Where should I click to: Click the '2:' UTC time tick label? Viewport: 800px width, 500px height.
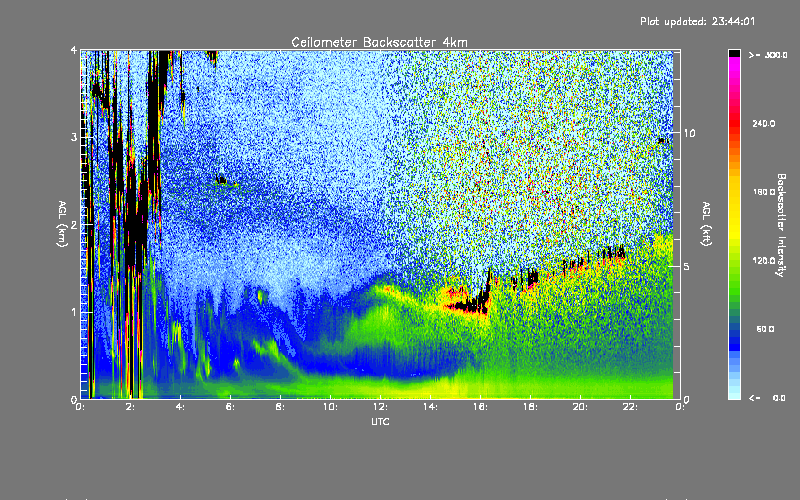(131, 407)
